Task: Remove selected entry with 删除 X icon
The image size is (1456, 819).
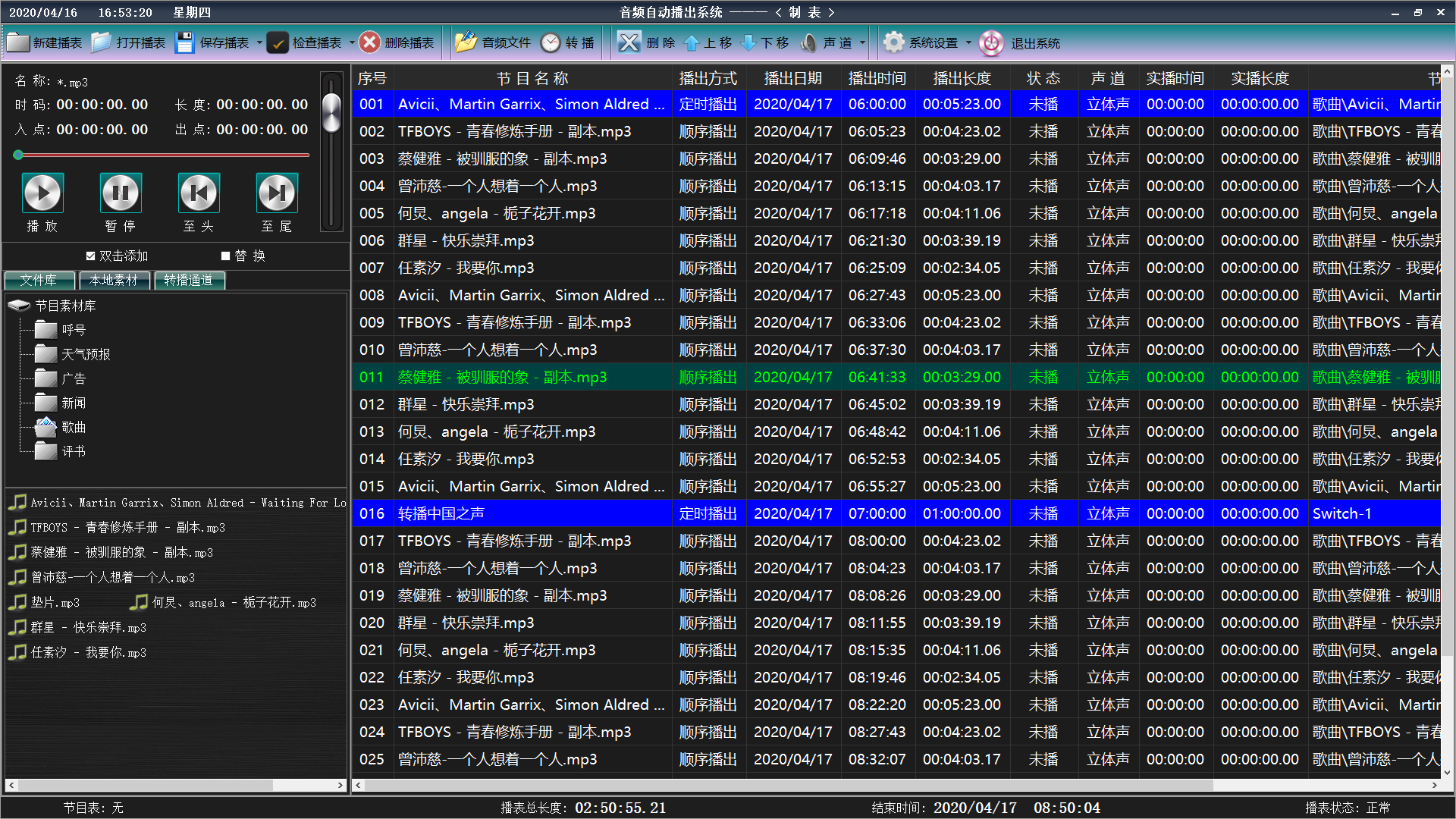Action: point(645,42)
